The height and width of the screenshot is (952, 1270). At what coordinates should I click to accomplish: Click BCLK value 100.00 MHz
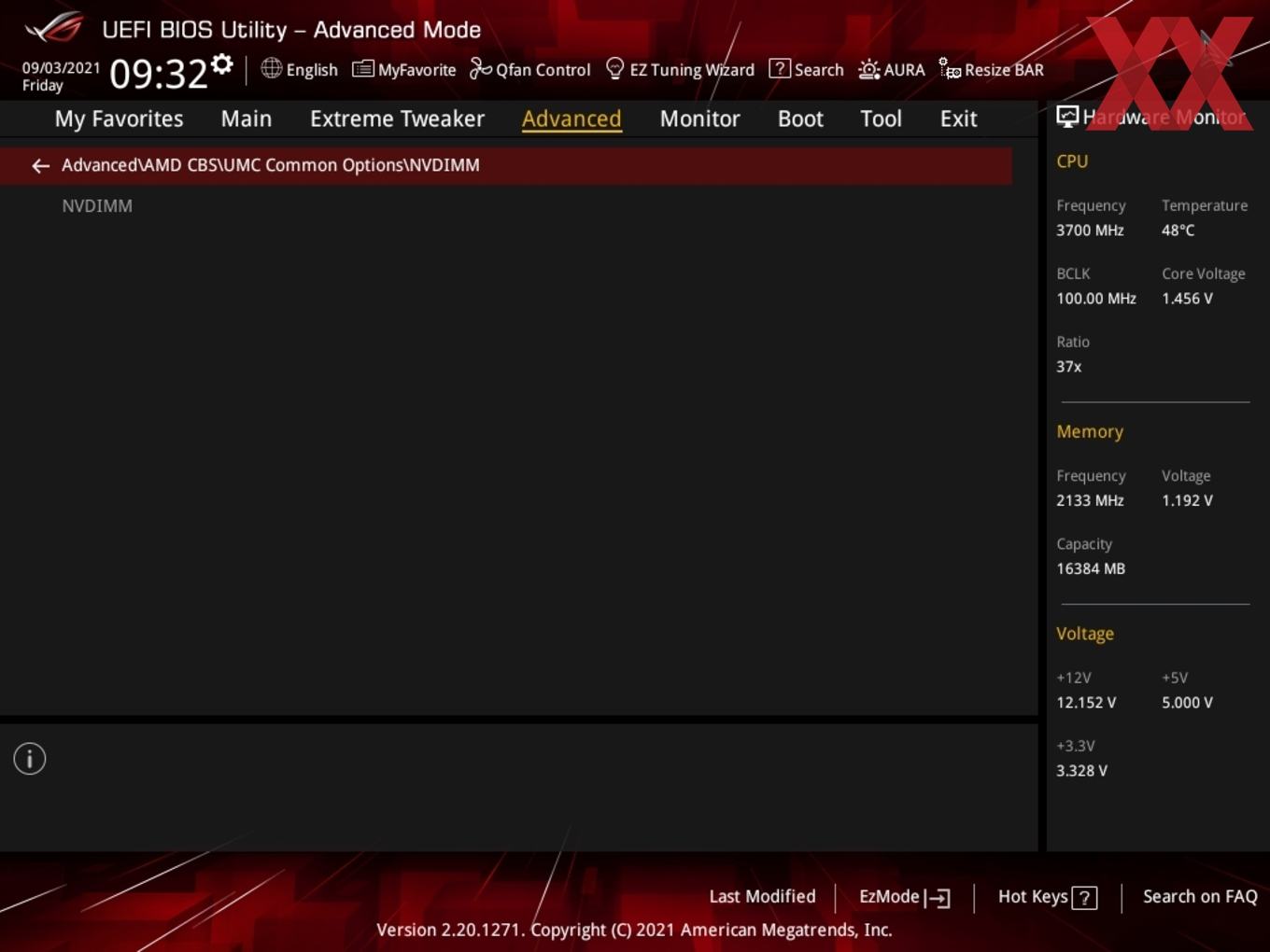(x=1096, y=299)
